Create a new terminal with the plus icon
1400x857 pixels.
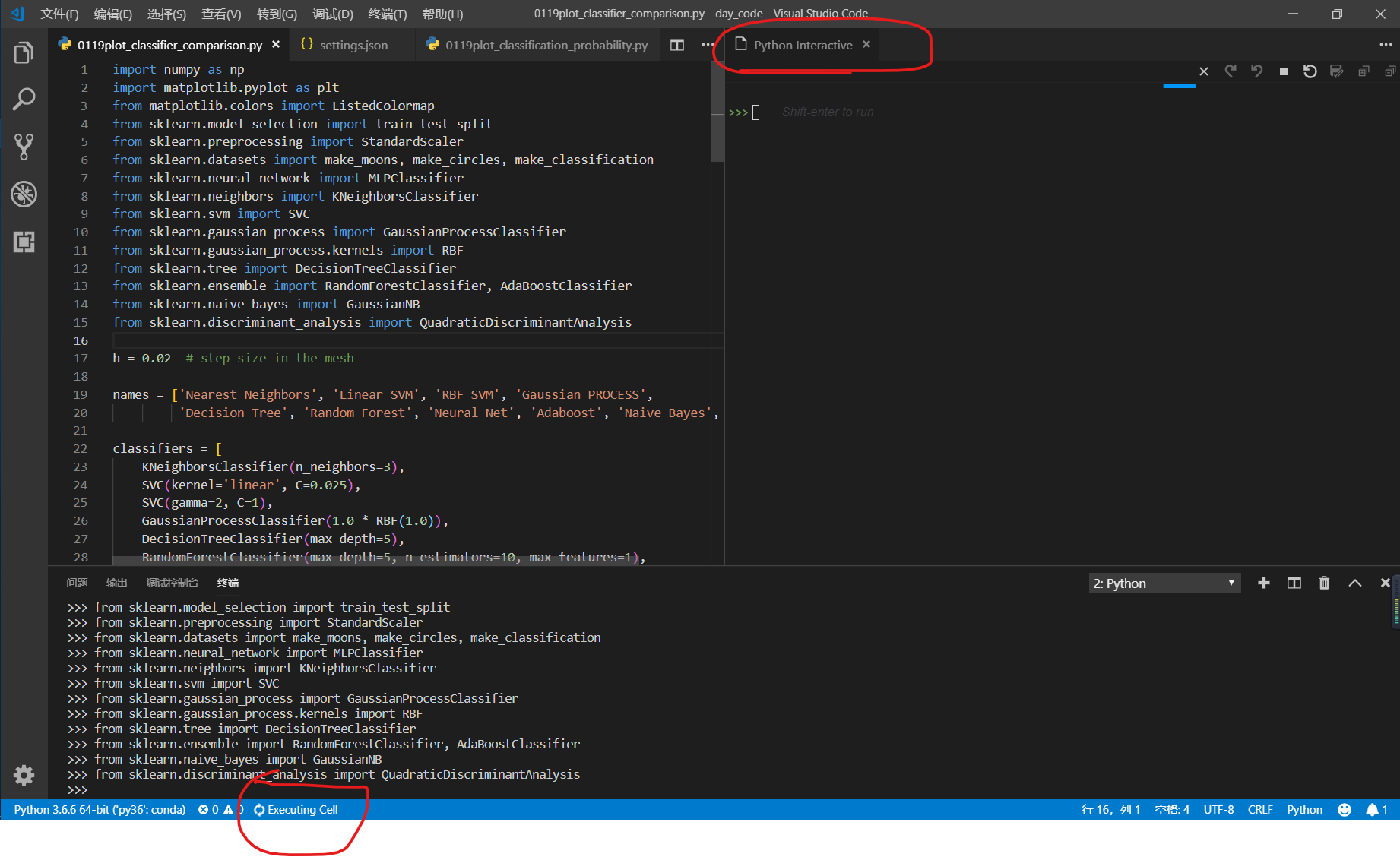[1263, 583]
